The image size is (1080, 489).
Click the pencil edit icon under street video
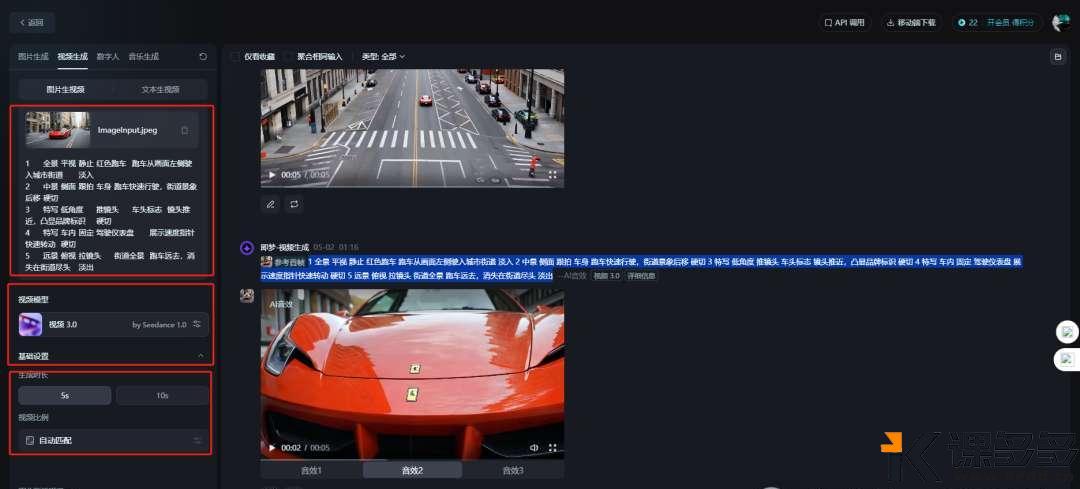tap(271, 204)
